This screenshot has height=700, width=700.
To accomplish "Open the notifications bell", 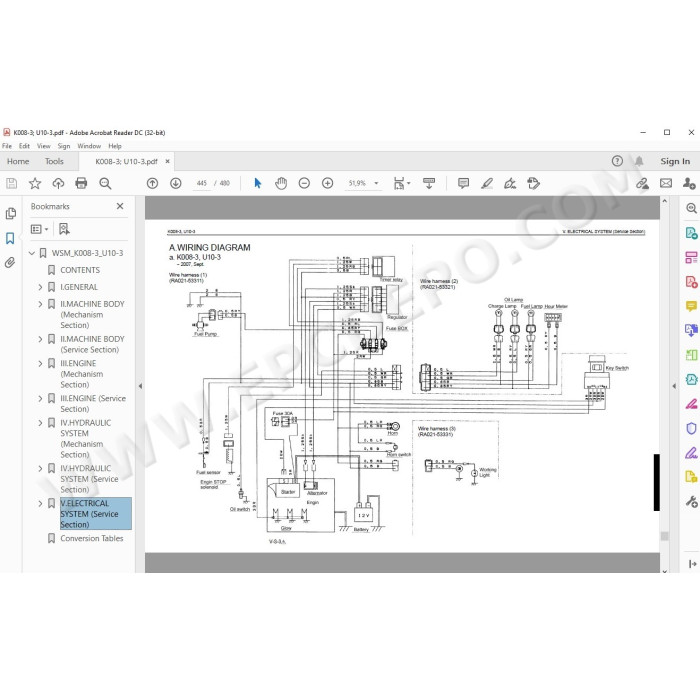I will (x=639, y=161).
